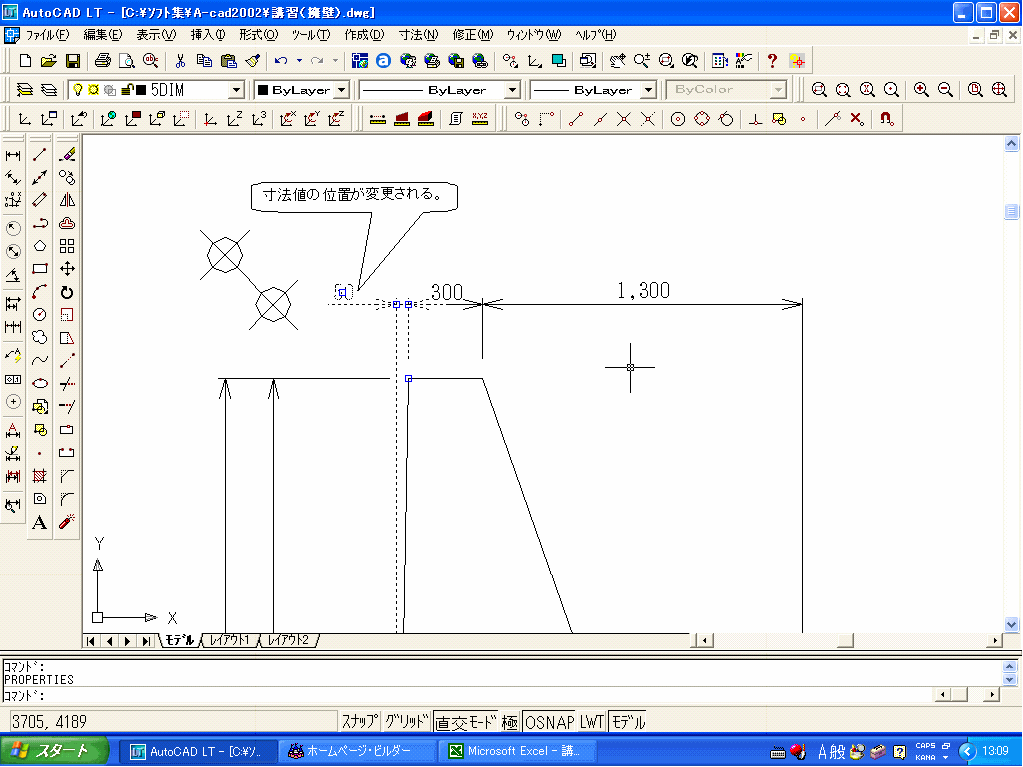Activate the Move tool
The height and width of the screenshot is (767, 1023).
click(x=67, y=269)
